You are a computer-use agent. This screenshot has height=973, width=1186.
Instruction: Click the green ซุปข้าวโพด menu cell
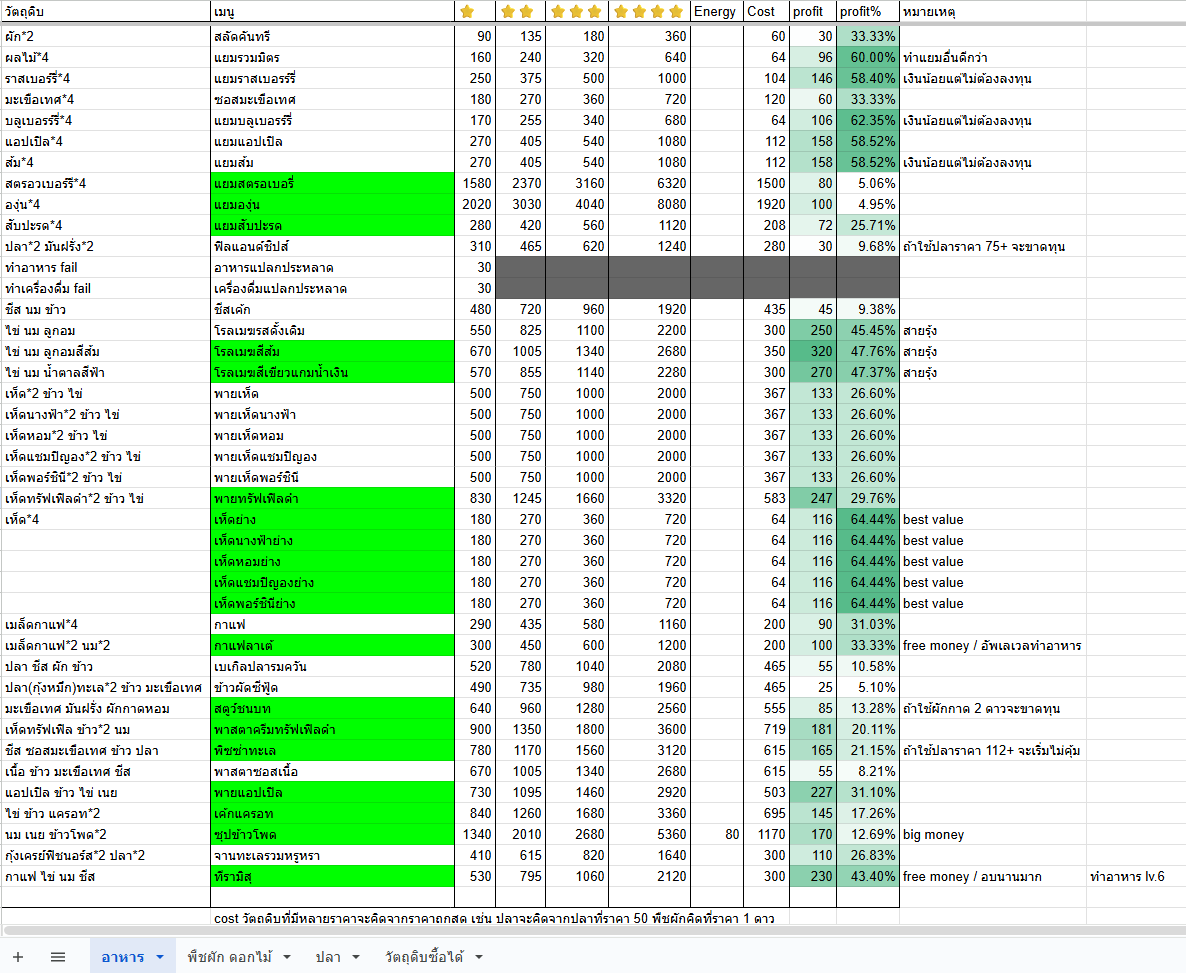coord(333,835)
